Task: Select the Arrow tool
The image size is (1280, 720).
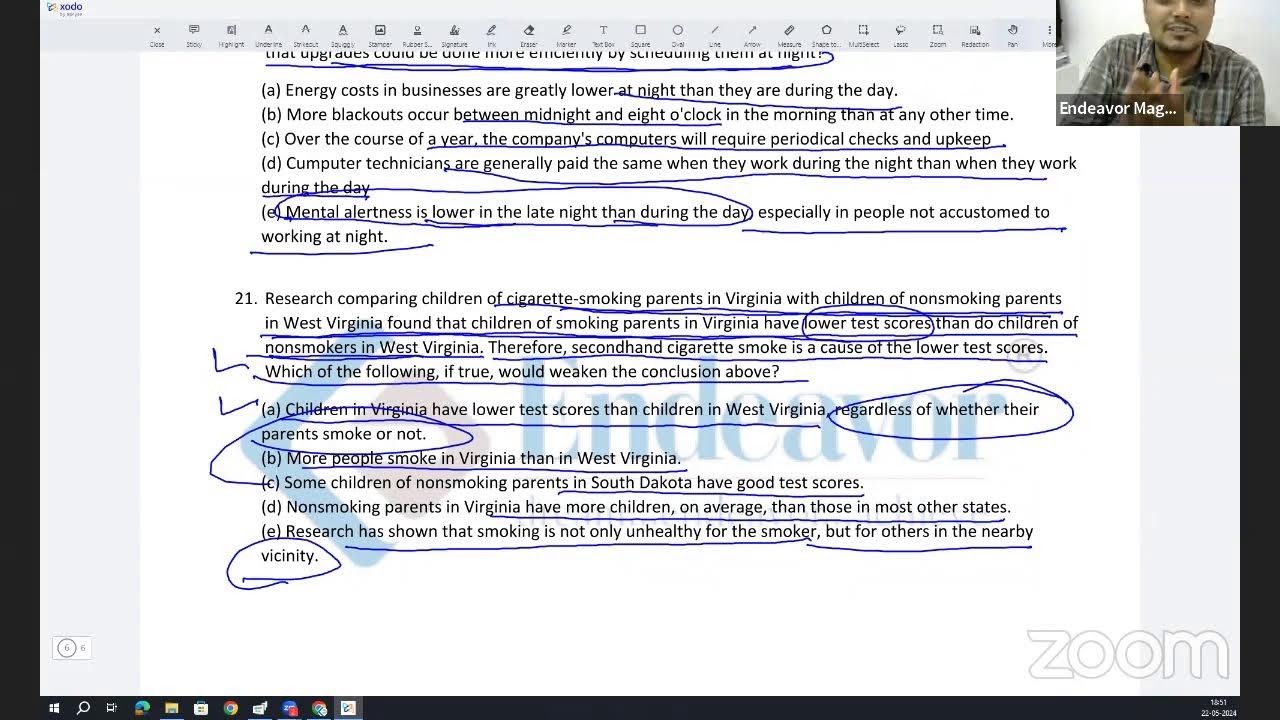Action: coord(752,35)
